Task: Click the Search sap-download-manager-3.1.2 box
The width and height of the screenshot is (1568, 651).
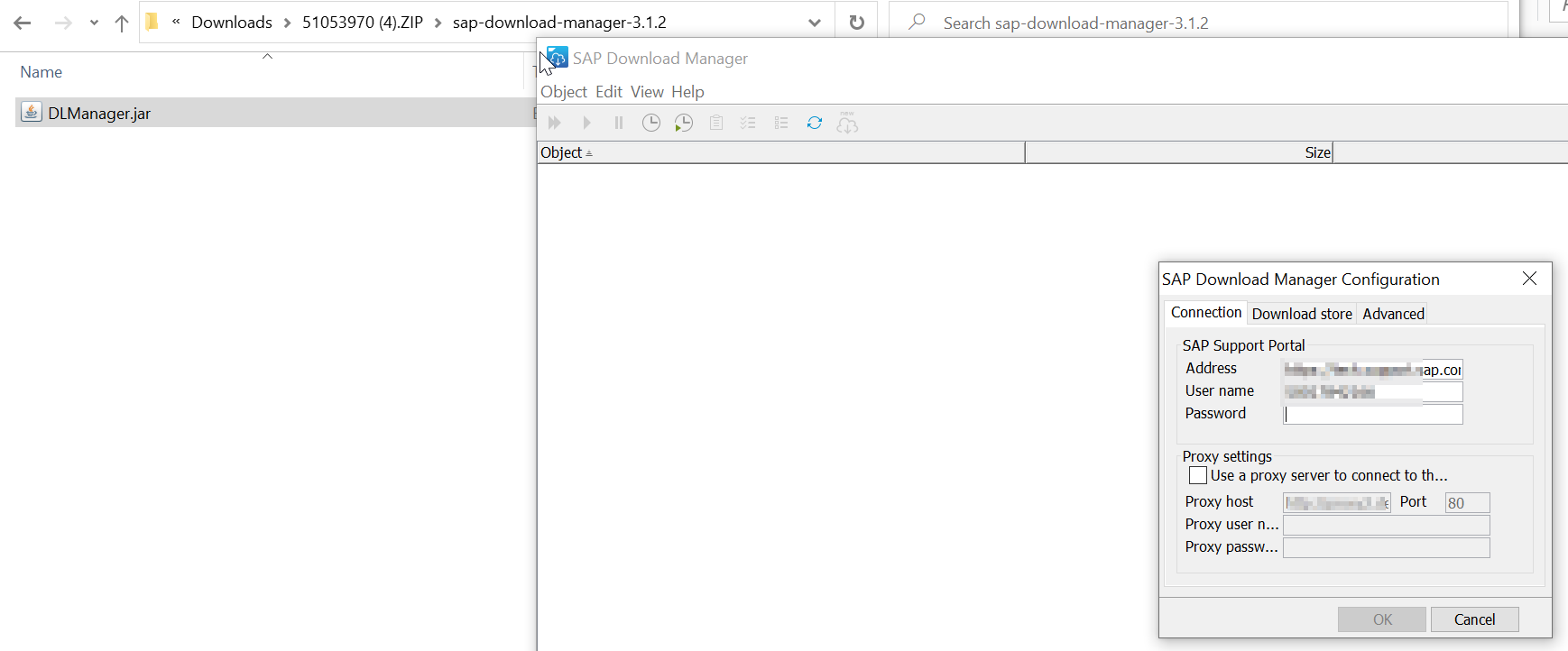Action: tap(1198, 23)
